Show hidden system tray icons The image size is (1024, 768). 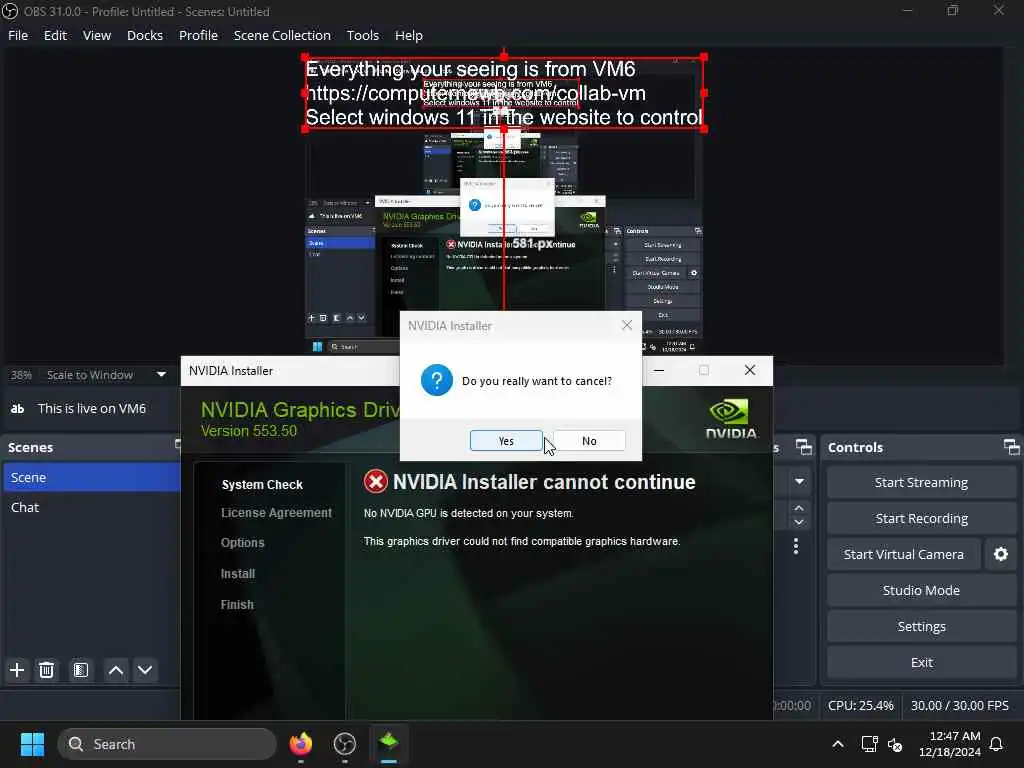pos(837,744)
